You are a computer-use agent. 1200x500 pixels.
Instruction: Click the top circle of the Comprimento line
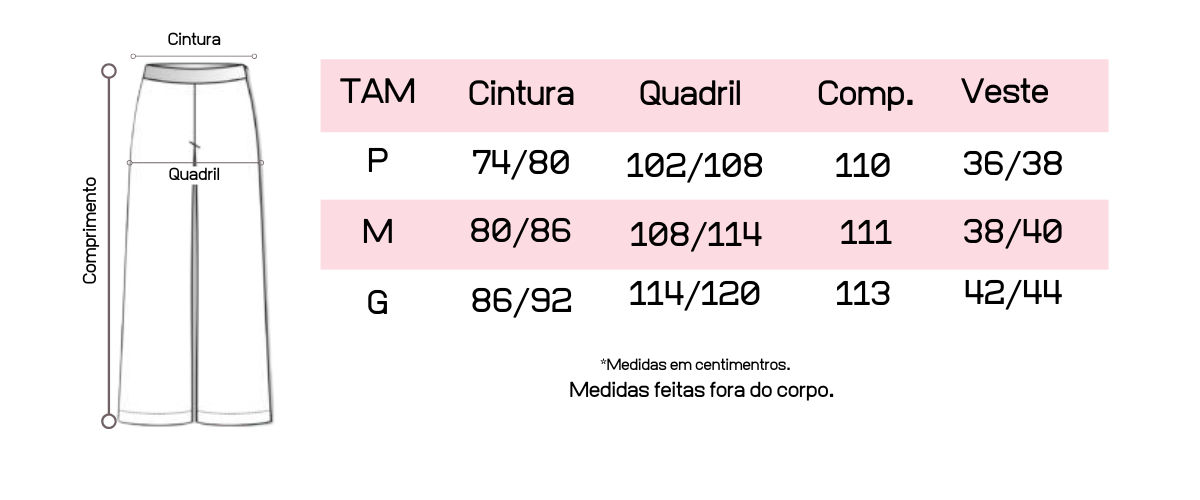coord(109,71)
